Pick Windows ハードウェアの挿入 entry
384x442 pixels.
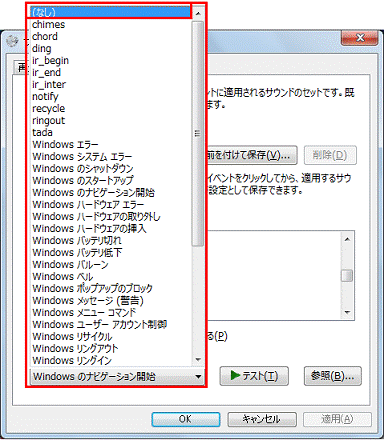pos(111,228)
